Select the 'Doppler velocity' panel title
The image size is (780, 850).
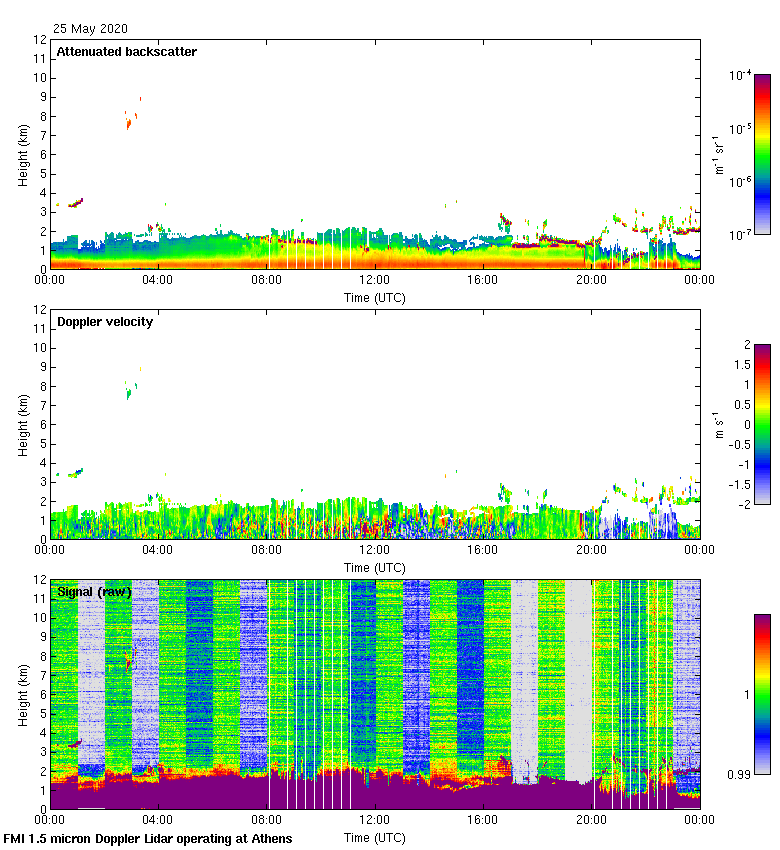105,322
